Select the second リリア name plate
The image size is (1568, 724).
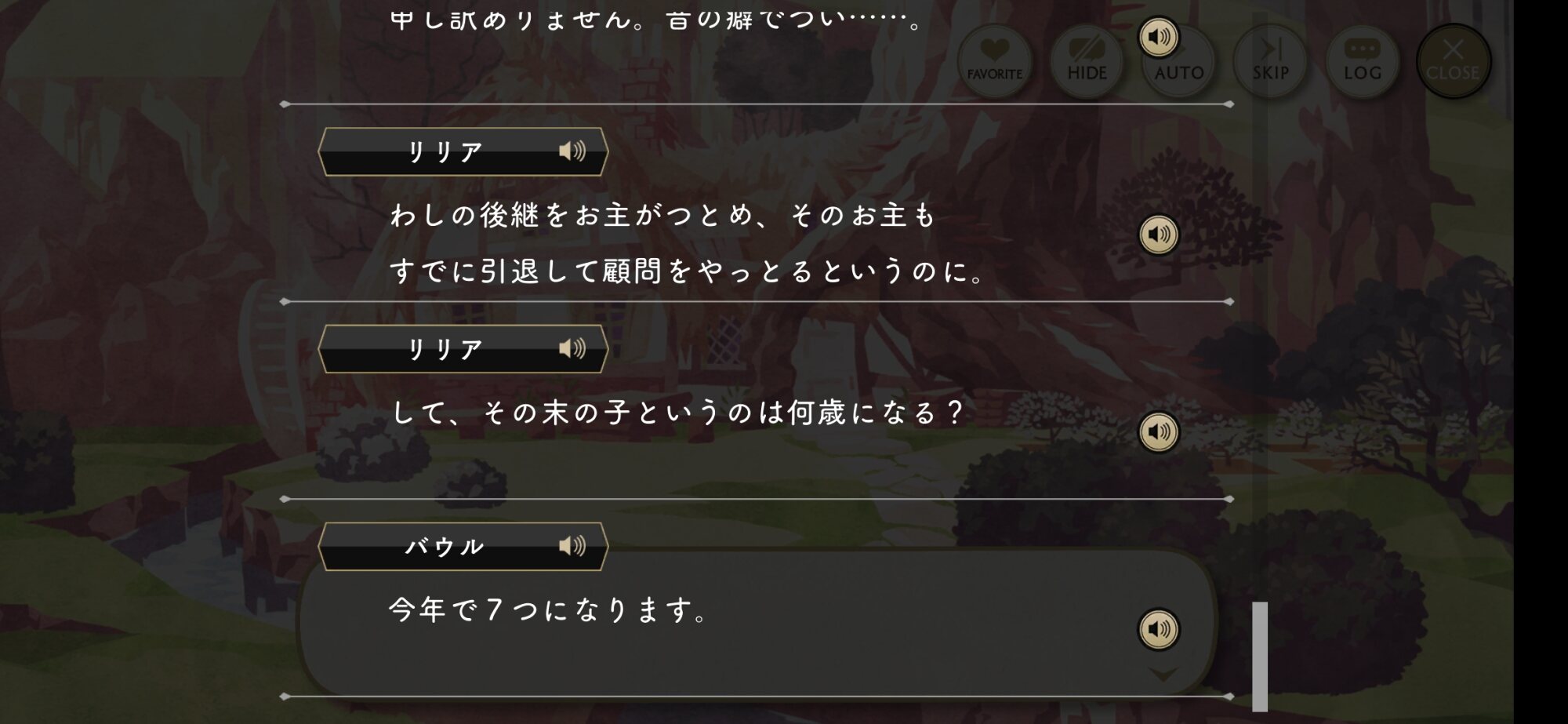463,349
